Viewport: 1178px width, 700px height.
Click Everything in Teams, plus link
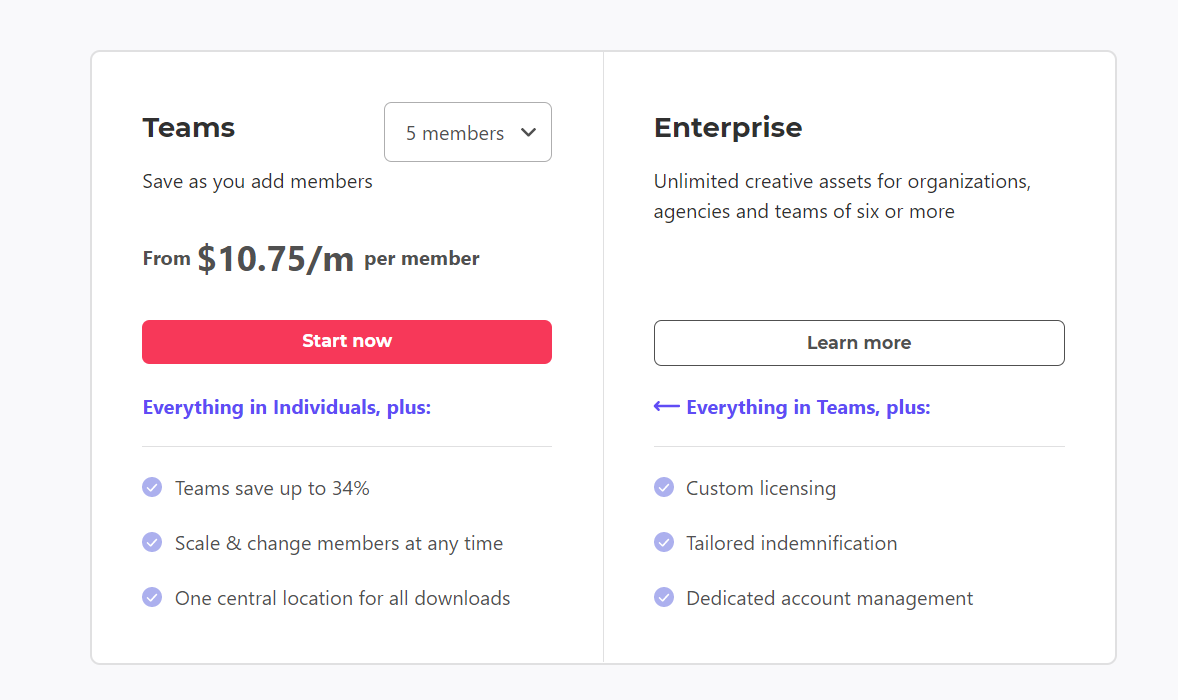[x=808, y=407]
